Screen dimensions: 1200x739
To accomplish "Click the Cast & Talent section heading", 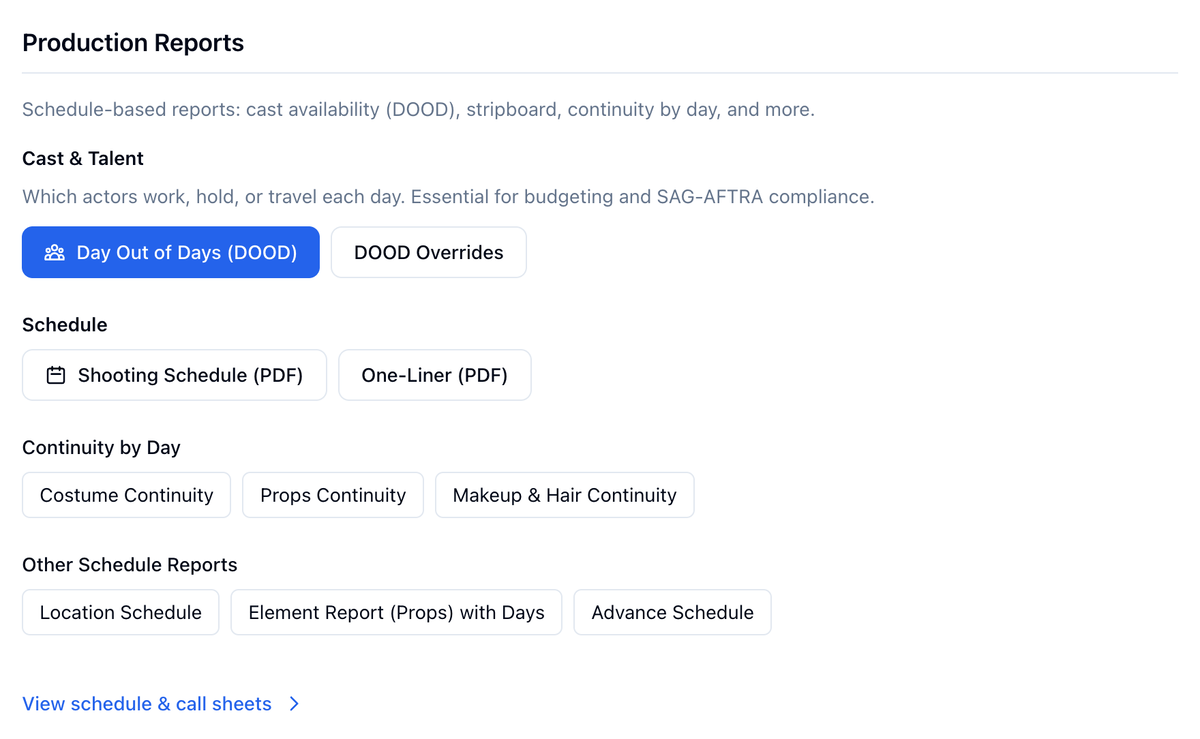I will 83,158.
